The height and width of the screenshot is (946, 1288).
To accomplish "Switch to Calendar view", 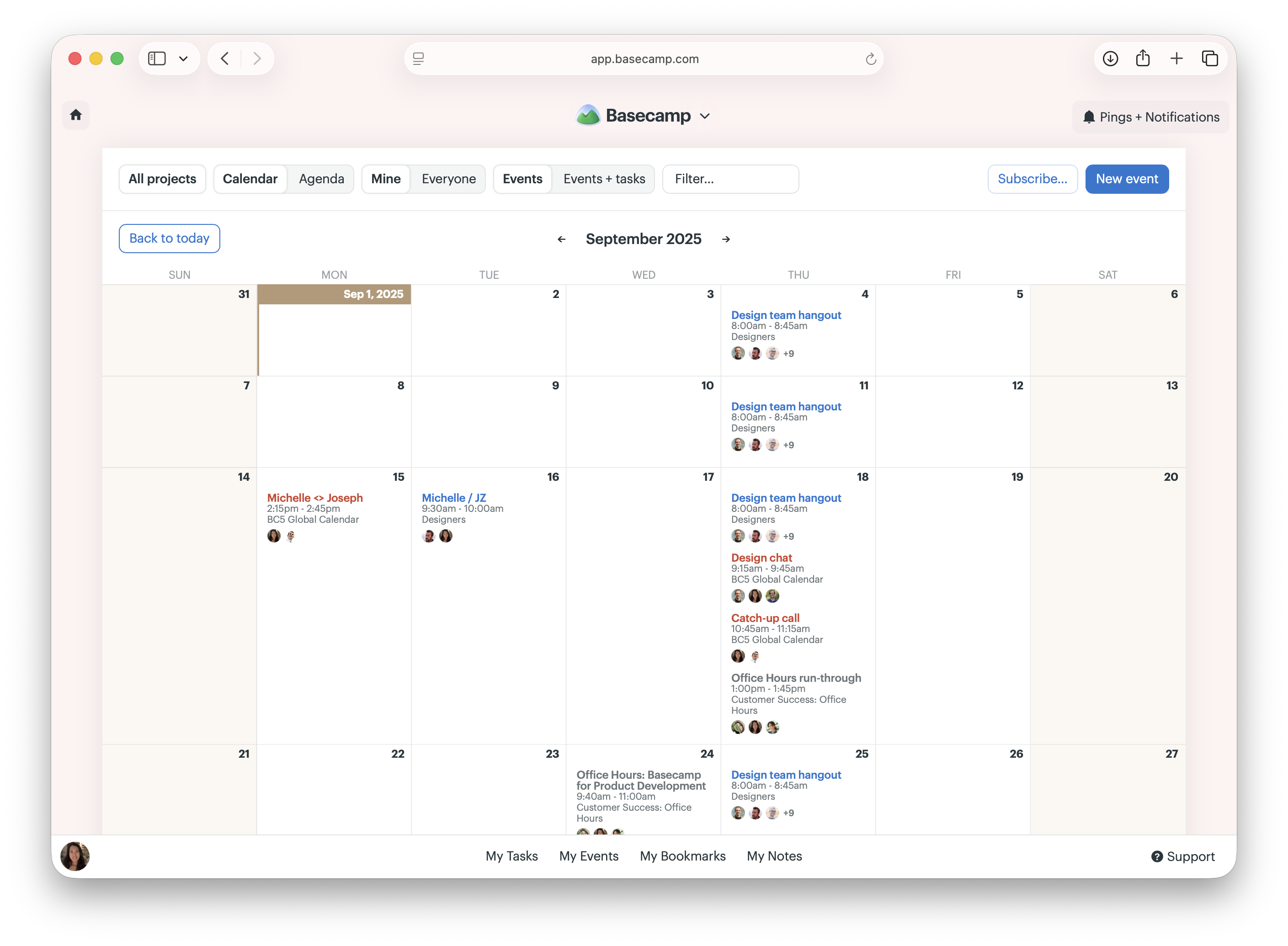I will [250, 179].
